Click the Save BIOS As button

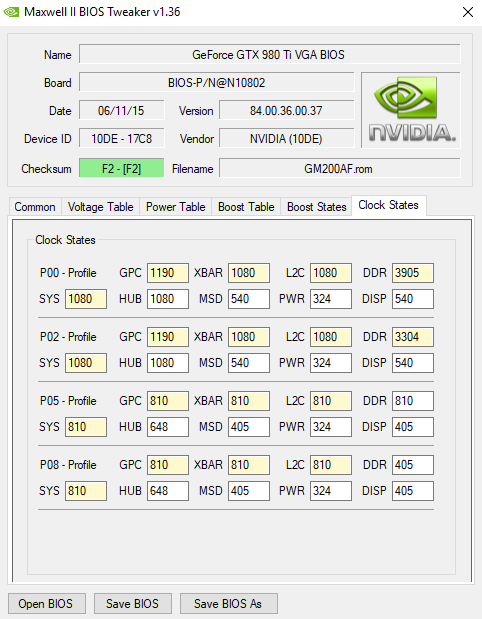(x=229, y=604)
